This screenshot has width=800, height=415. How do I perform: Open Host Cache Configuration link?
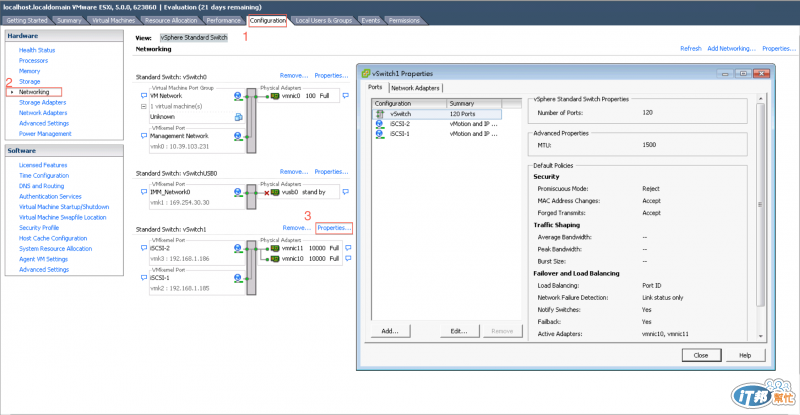point(53,238)
